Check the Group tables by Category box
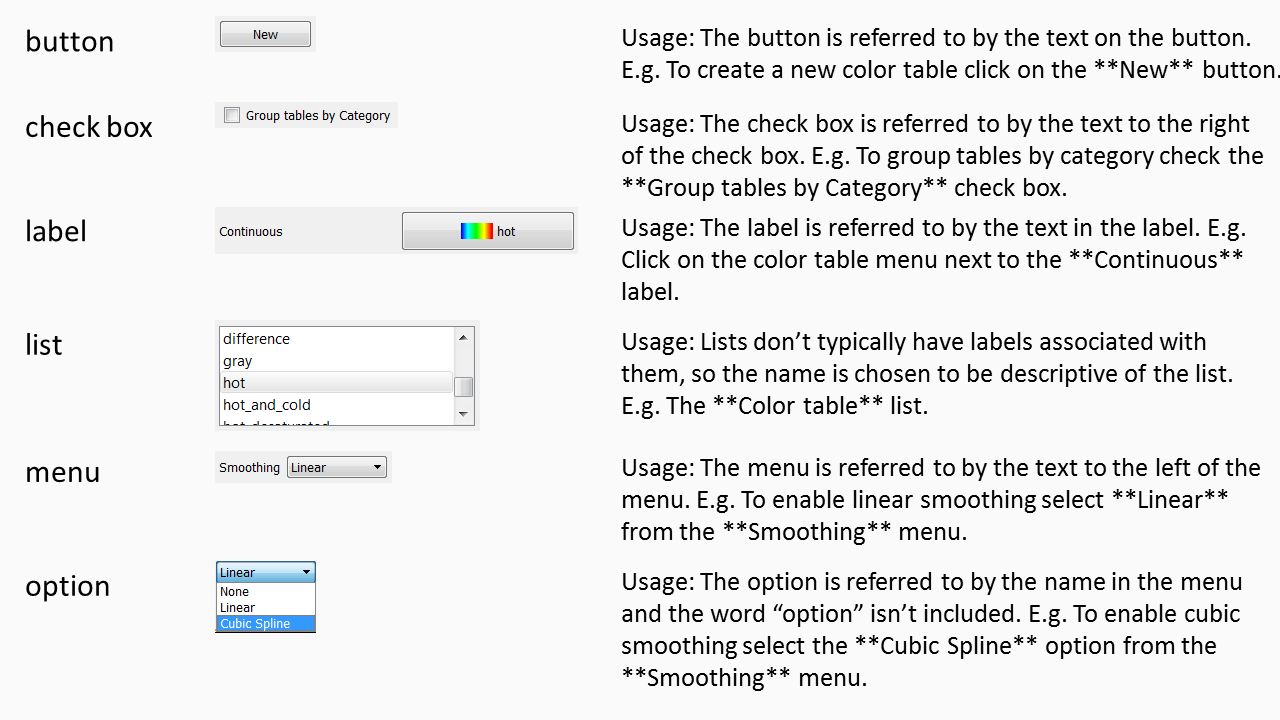 click(232, 115)
